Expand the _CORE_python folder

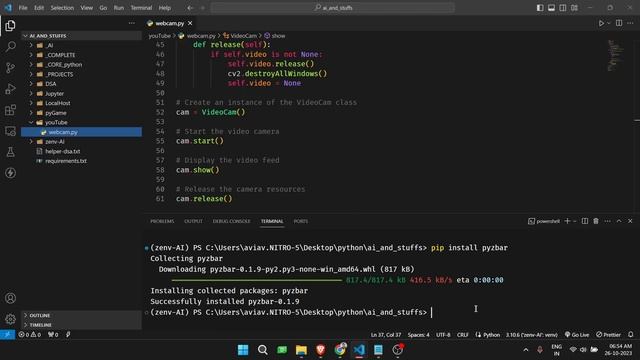[x=31, y=64]
